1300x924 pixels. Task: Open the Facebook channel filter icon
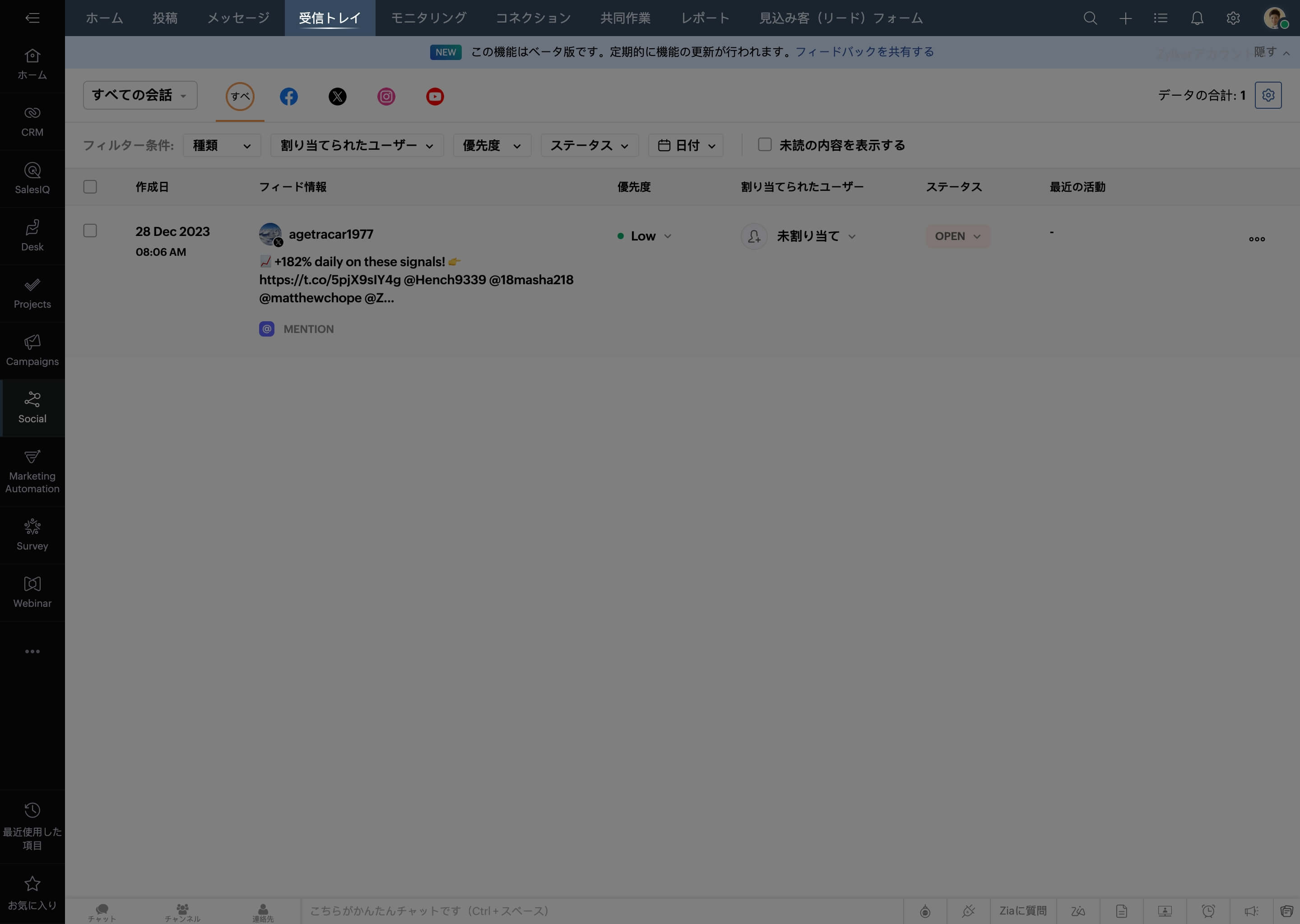pos(288,96)
